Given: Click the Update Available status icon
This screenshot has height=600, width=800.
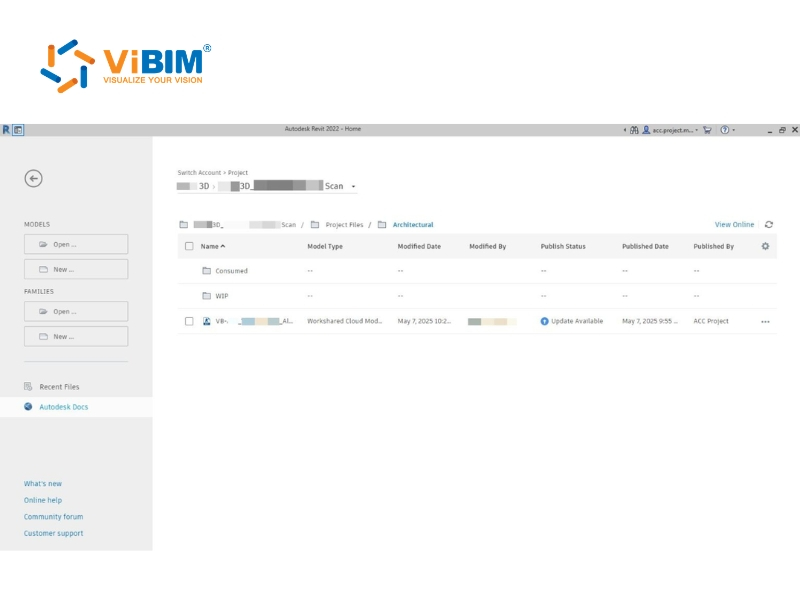Looking at the screenshot, I should tap(545, 321).
